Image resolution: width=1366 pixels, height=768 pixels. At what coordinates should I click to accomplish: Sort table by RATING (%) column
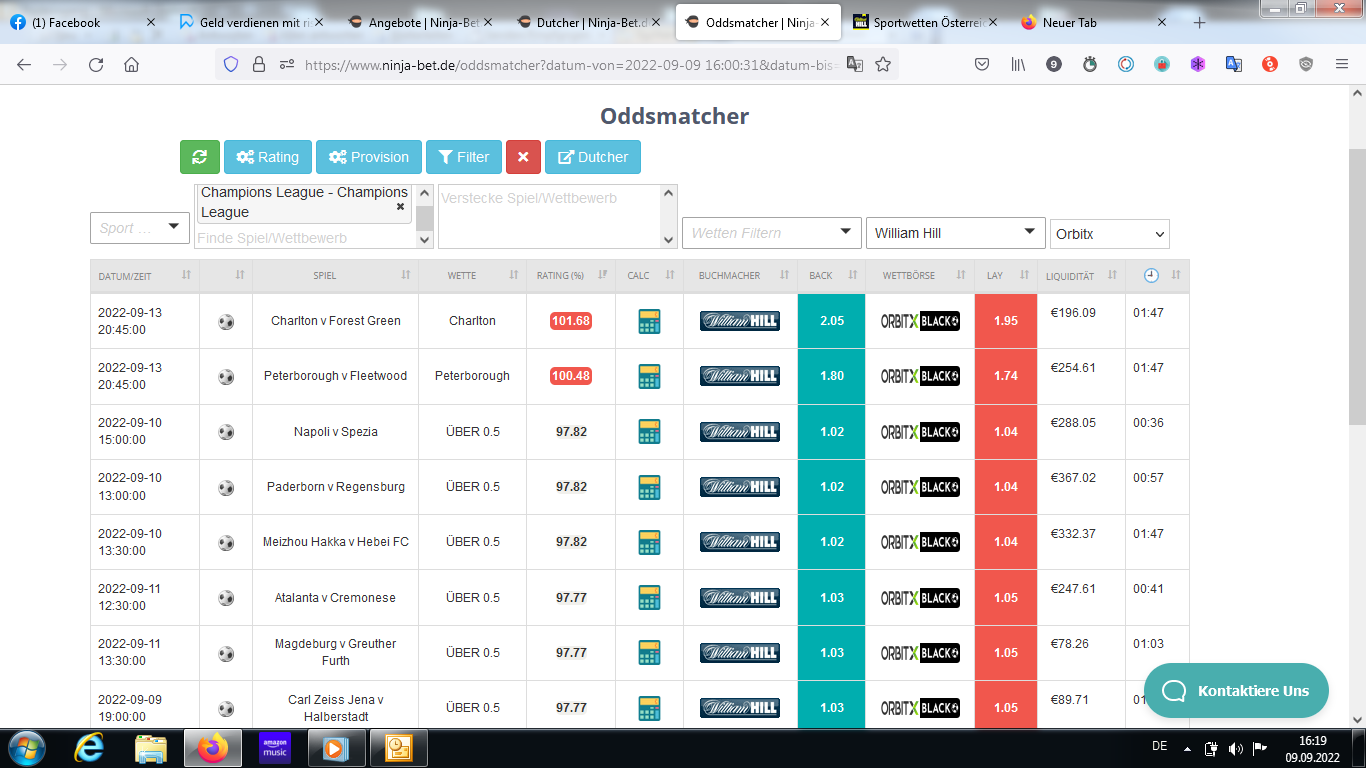(x=571, y=275)
